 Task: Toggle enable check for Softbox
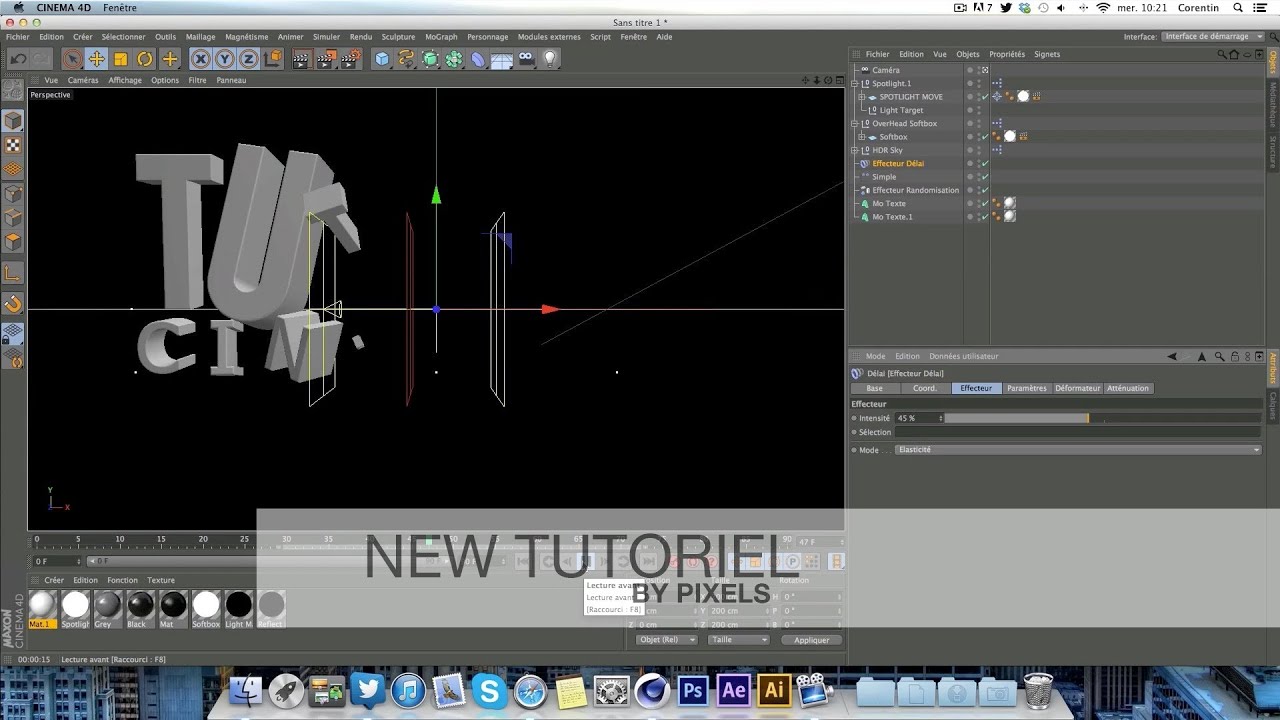(x=985, y=137)
